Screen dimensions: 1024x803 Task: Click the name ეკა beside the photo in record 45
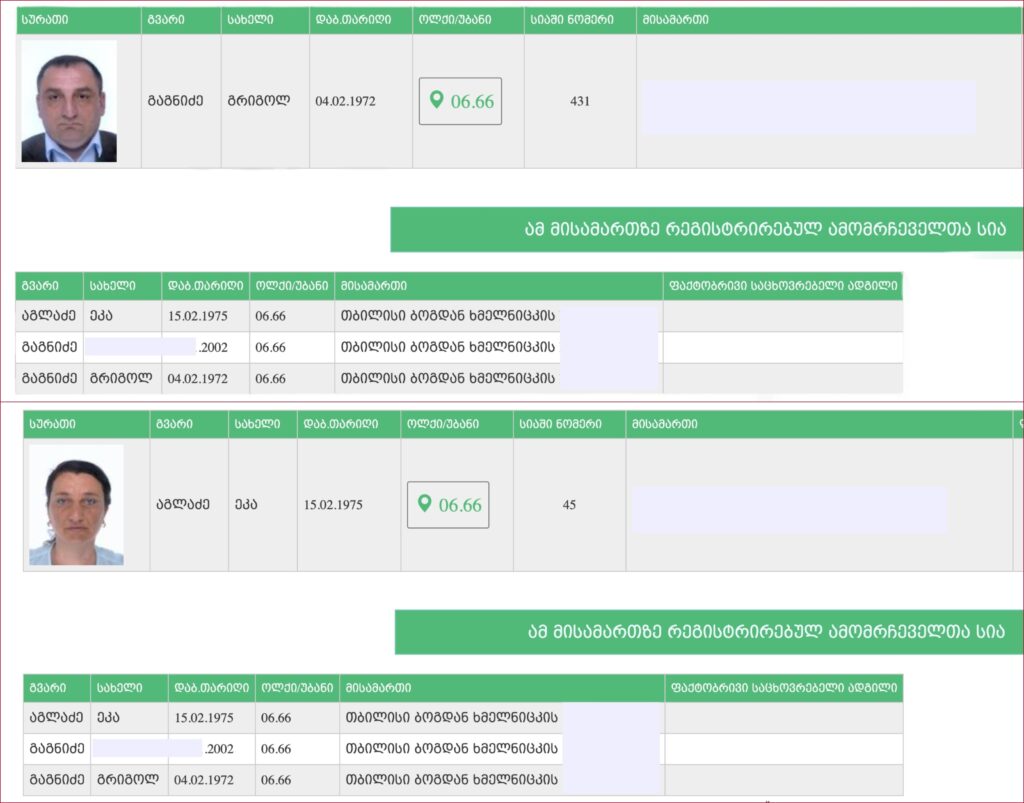246,505
